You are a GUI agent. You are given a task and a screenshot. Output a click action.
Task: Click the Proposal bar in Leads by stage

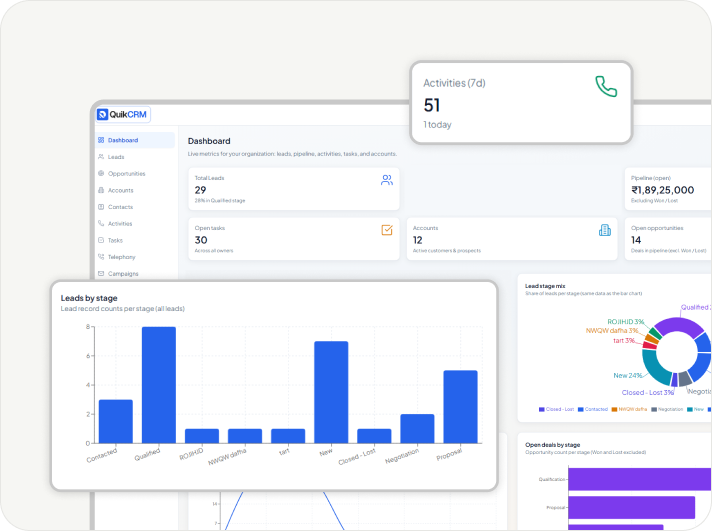[460, 407]
